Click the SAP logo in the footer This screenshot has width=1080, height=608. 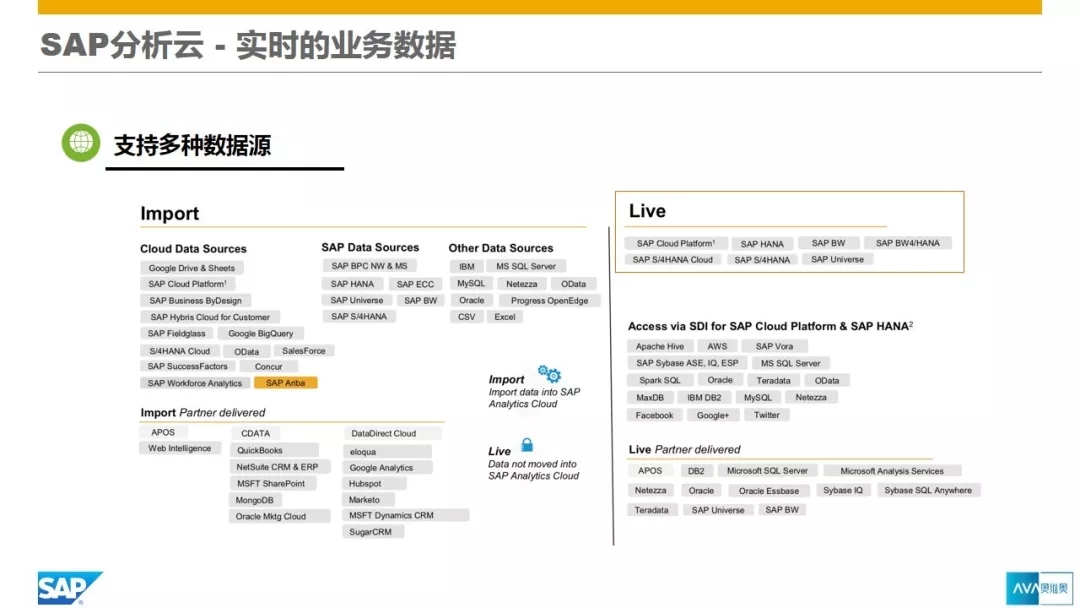point(70,588)
